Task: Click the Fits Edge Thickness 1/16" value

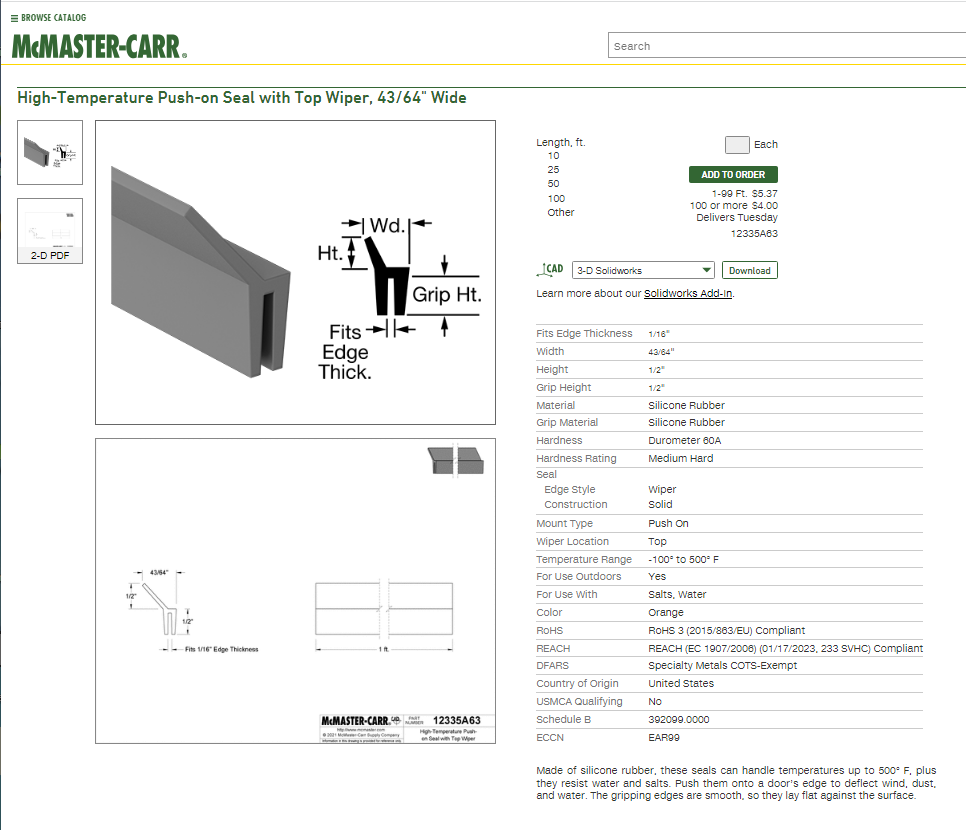Action: 659,334
